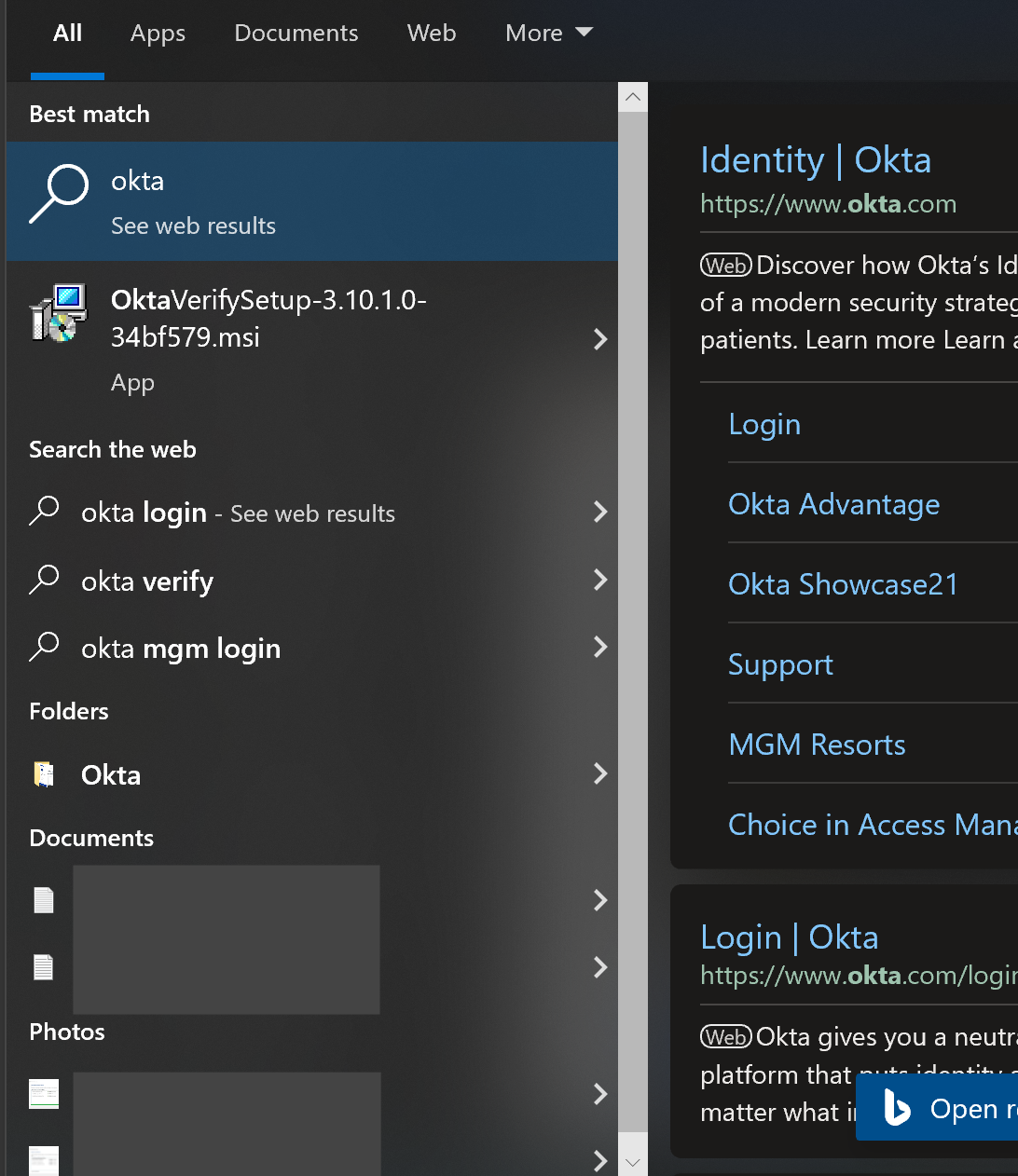Click the results list scrollbar track
Screen dimensions: 1018x1176
pyautogui.click(x=633, y=621)
